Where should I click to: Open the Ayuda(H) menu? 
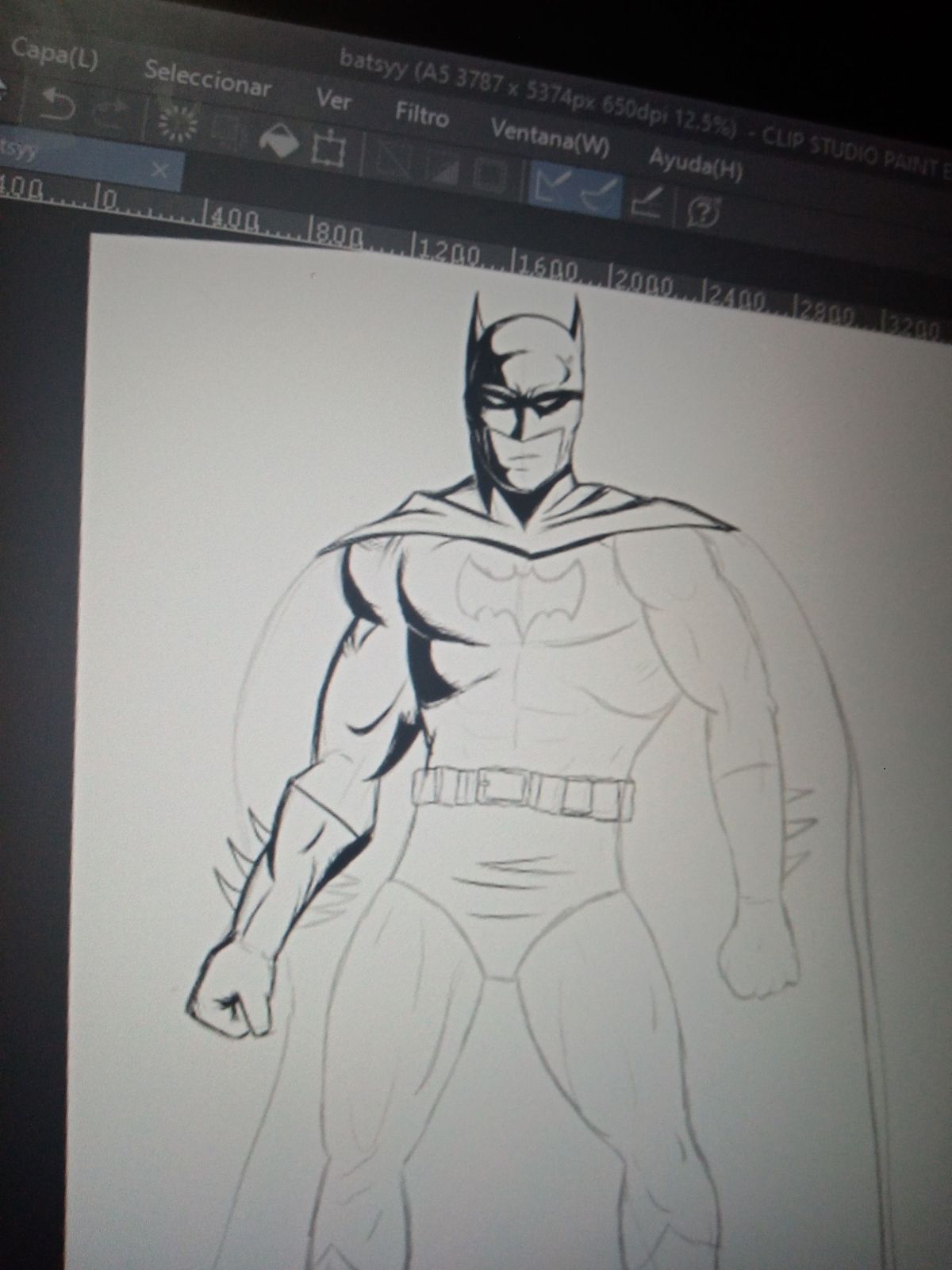[x=696, y=163]
